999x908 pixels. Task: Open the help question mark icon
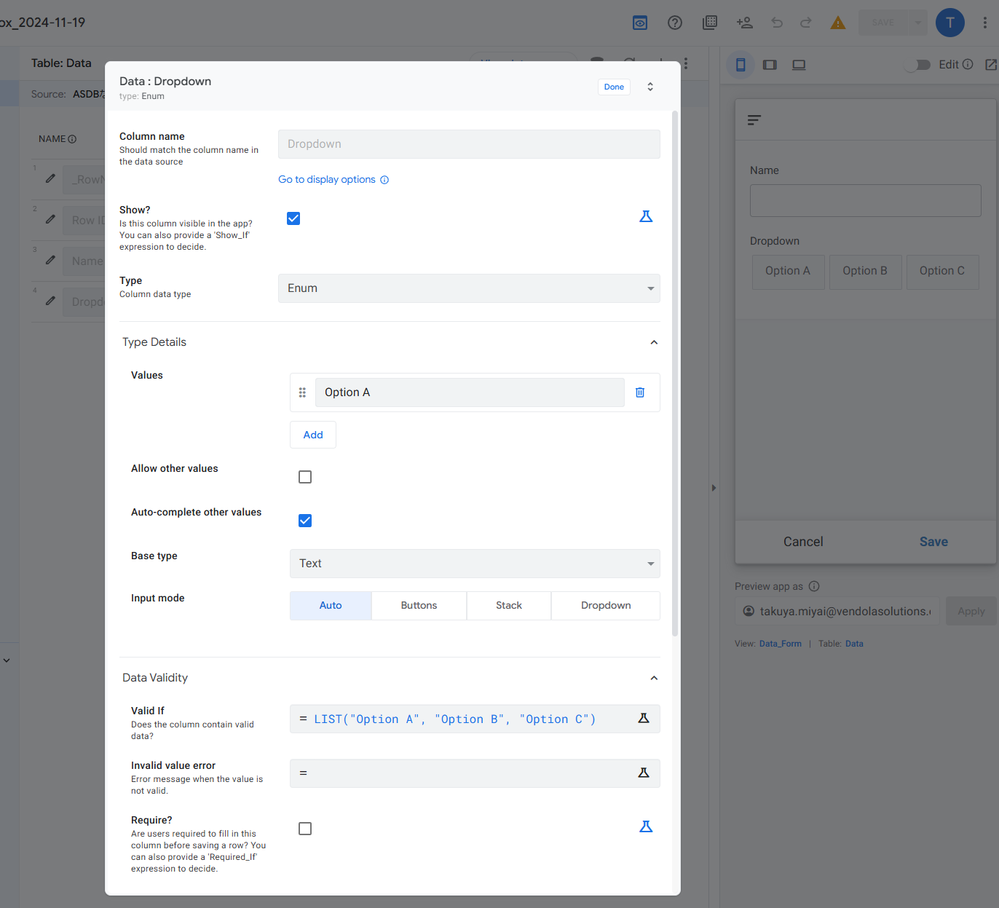pyautogui.click(x=675, y=23)
